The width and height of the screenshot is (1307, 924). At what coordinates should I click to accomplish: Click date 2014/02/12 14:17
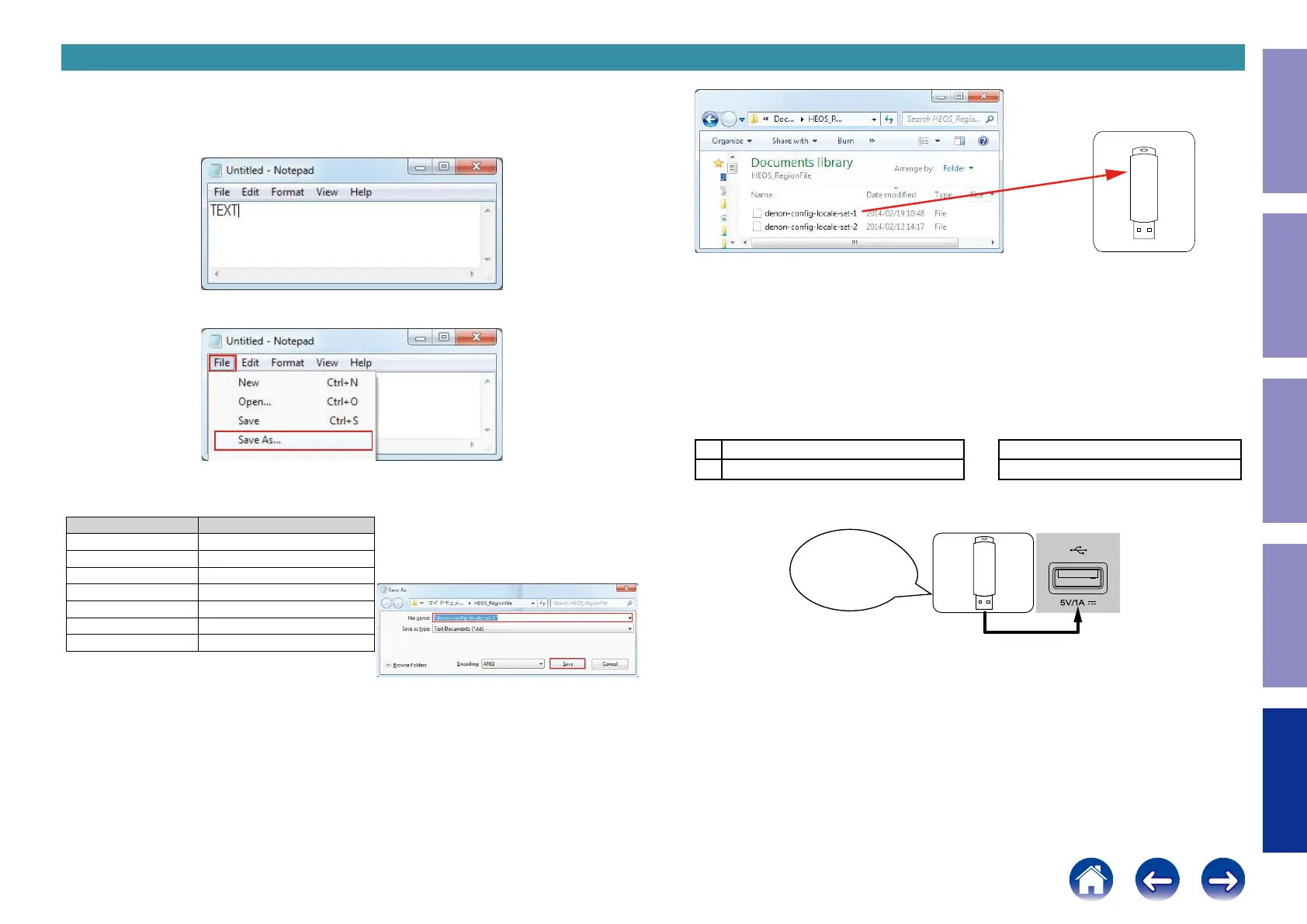click(895, 227)
